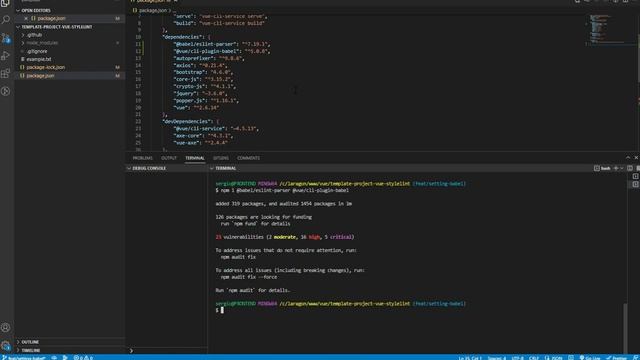The height and width of the screenshot is (360, 640).
Task: Create a new terminal with plus icon
Action: 616,168
